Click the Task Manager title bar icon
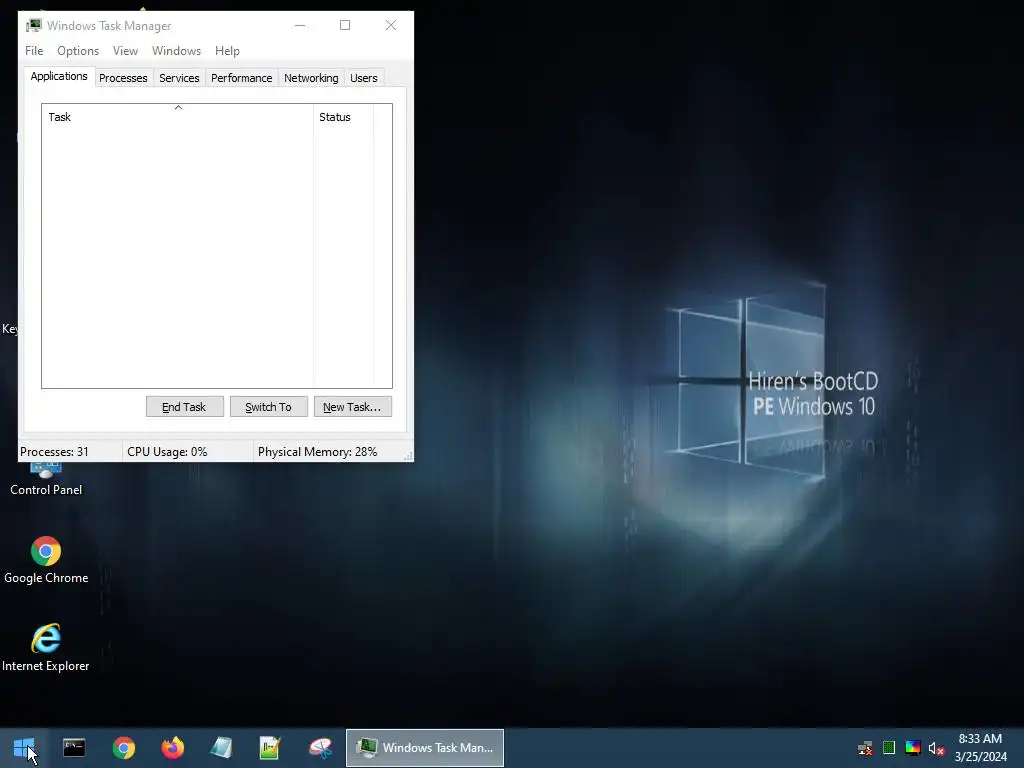Image resolution: width=1024 pixels, height=768 pixels. pyautogui.click(x=33, y=25)
